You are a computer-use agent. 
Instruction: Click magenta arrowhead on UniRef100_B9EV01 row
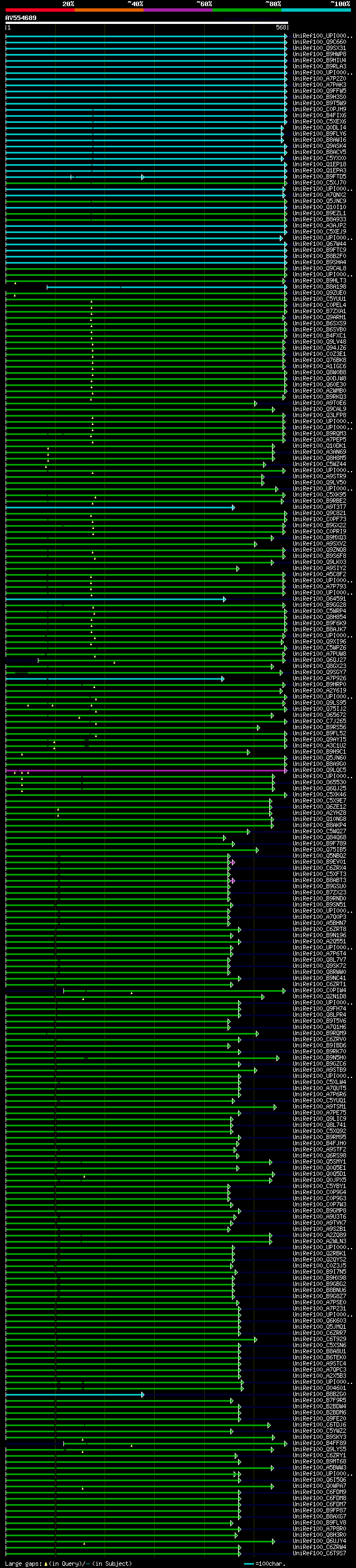233,863
